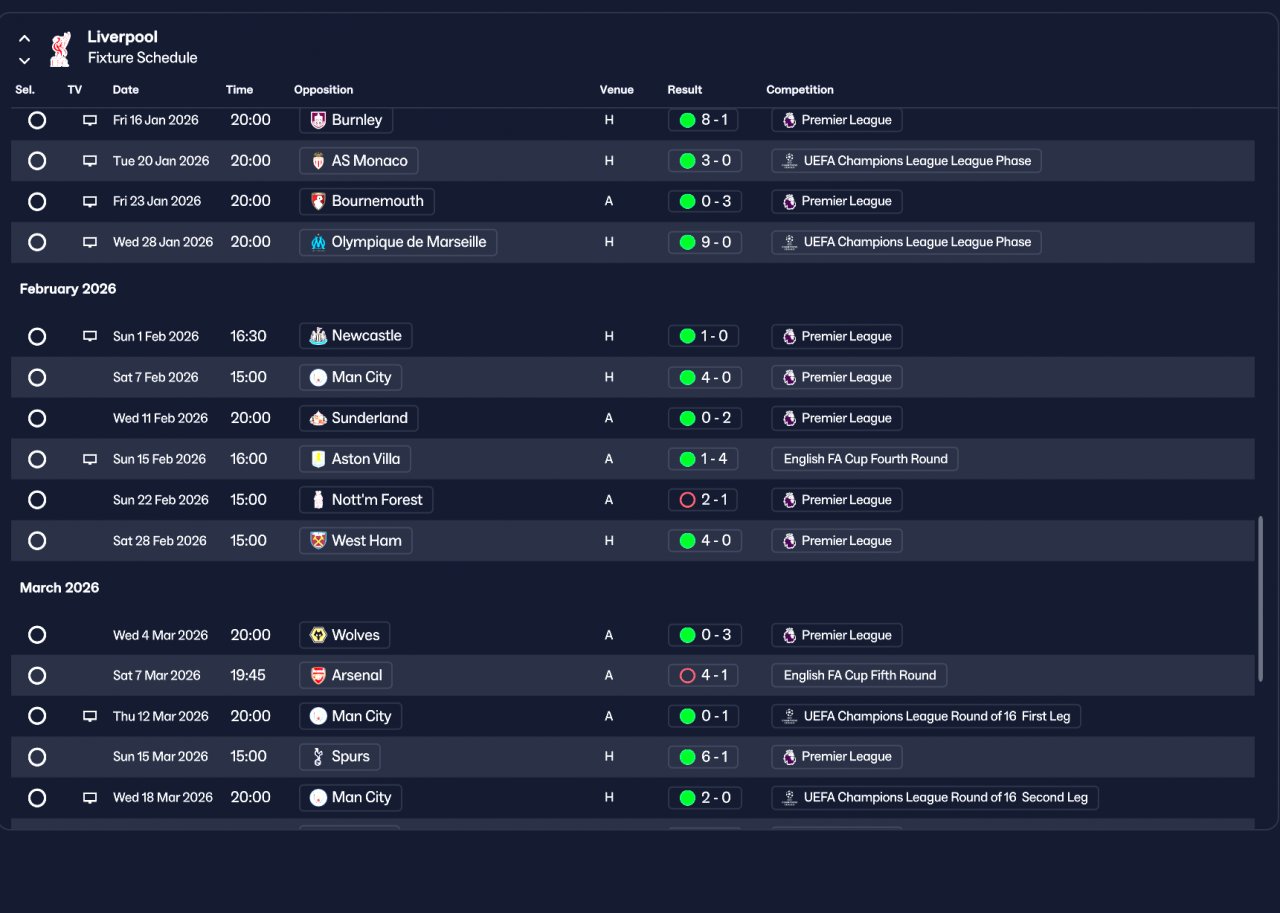The width and height of the screenshot is (1280, 913).
Task: Click TV icon for Bournemouth fixture
Action: point(90,201)
